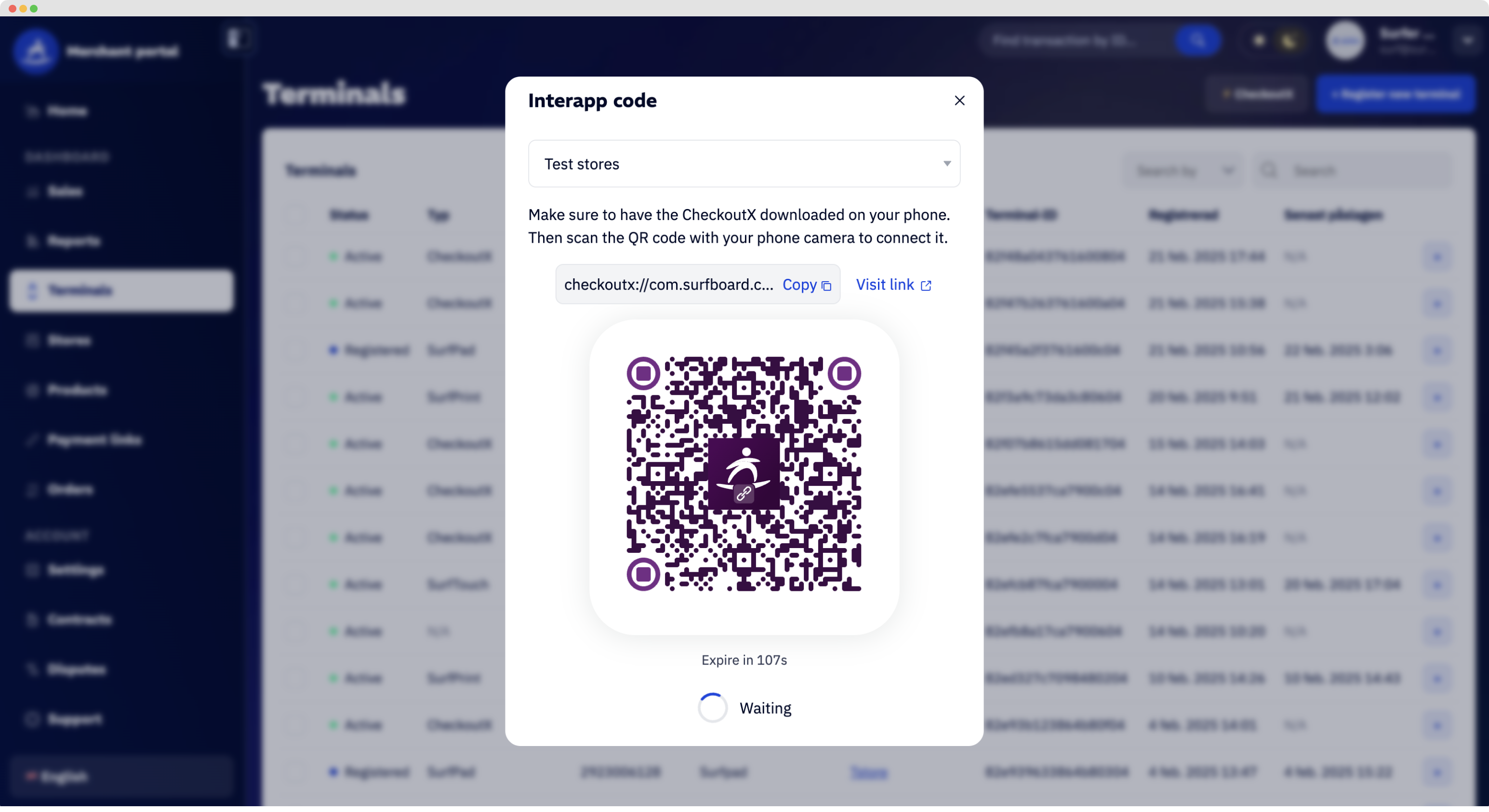
Task: Copy the checkoutx link
Action: coord(806,285)
